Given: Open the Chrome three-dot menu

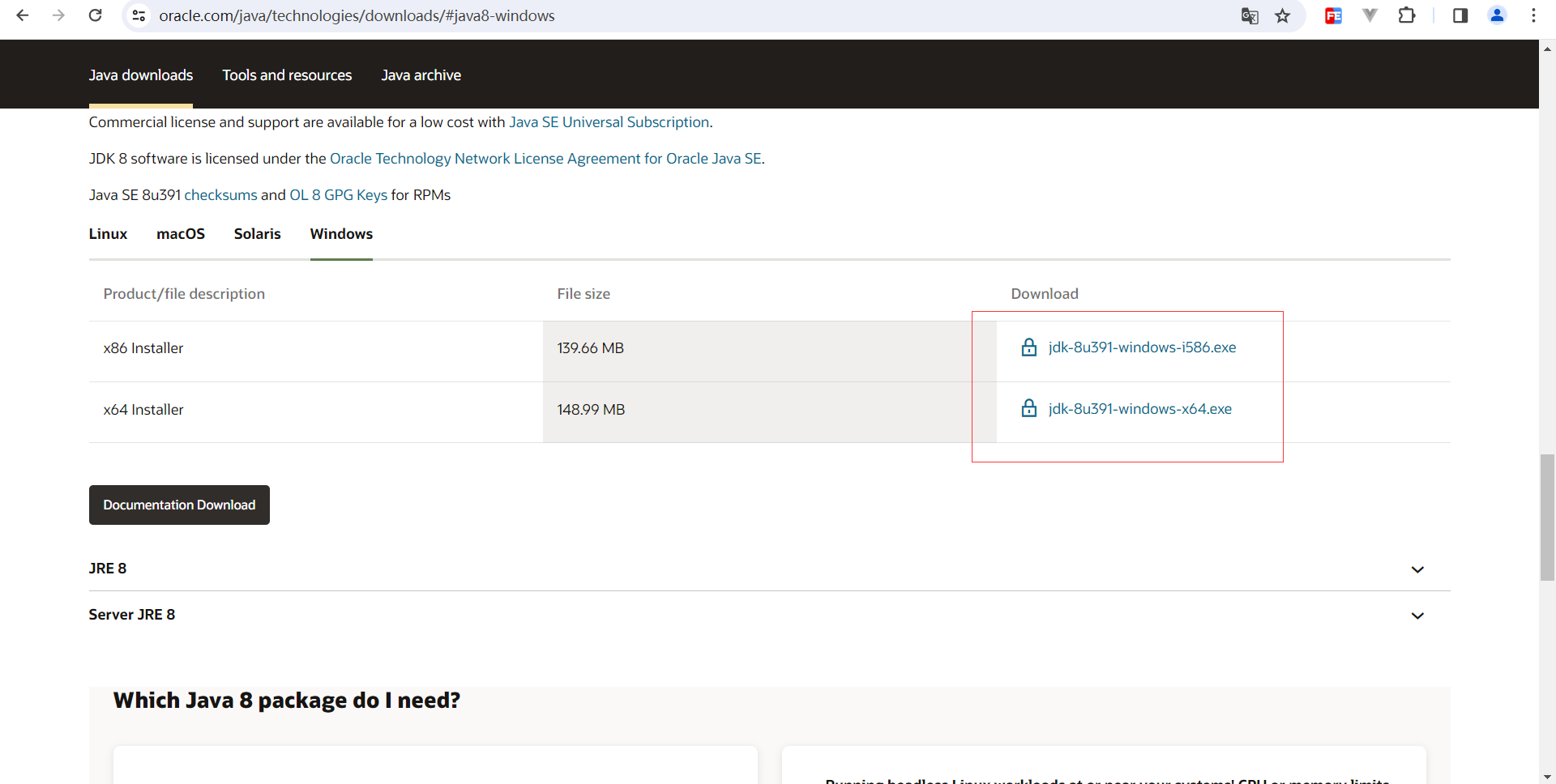Looking at the screenshot, I should tap(1533, 15).
